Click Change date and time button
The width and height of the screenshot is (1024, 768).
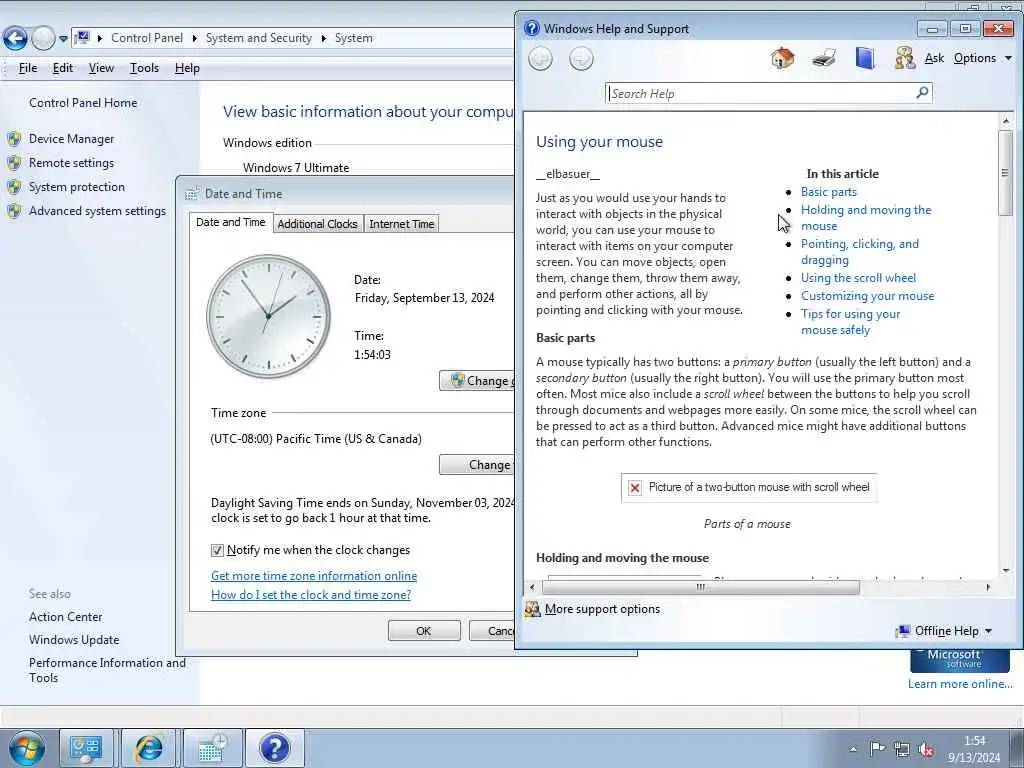click(x=477, y=381)
